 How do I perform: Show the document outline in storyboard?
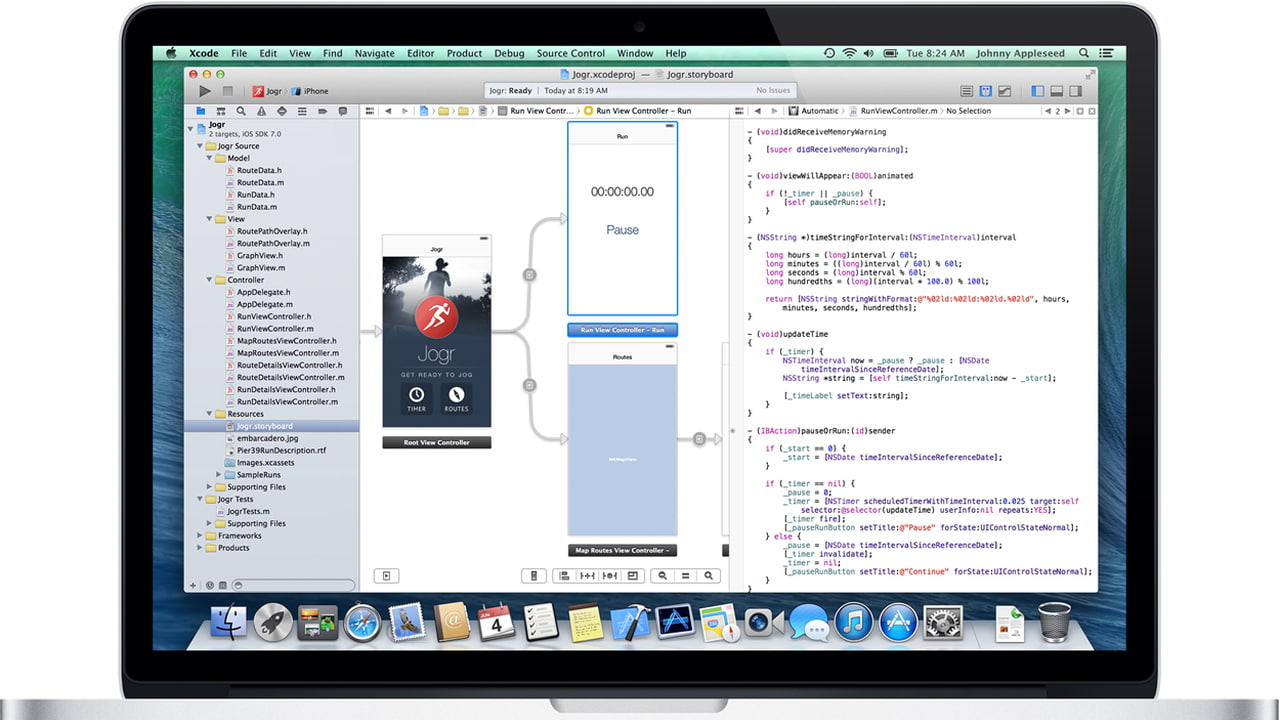pos(386,576)
